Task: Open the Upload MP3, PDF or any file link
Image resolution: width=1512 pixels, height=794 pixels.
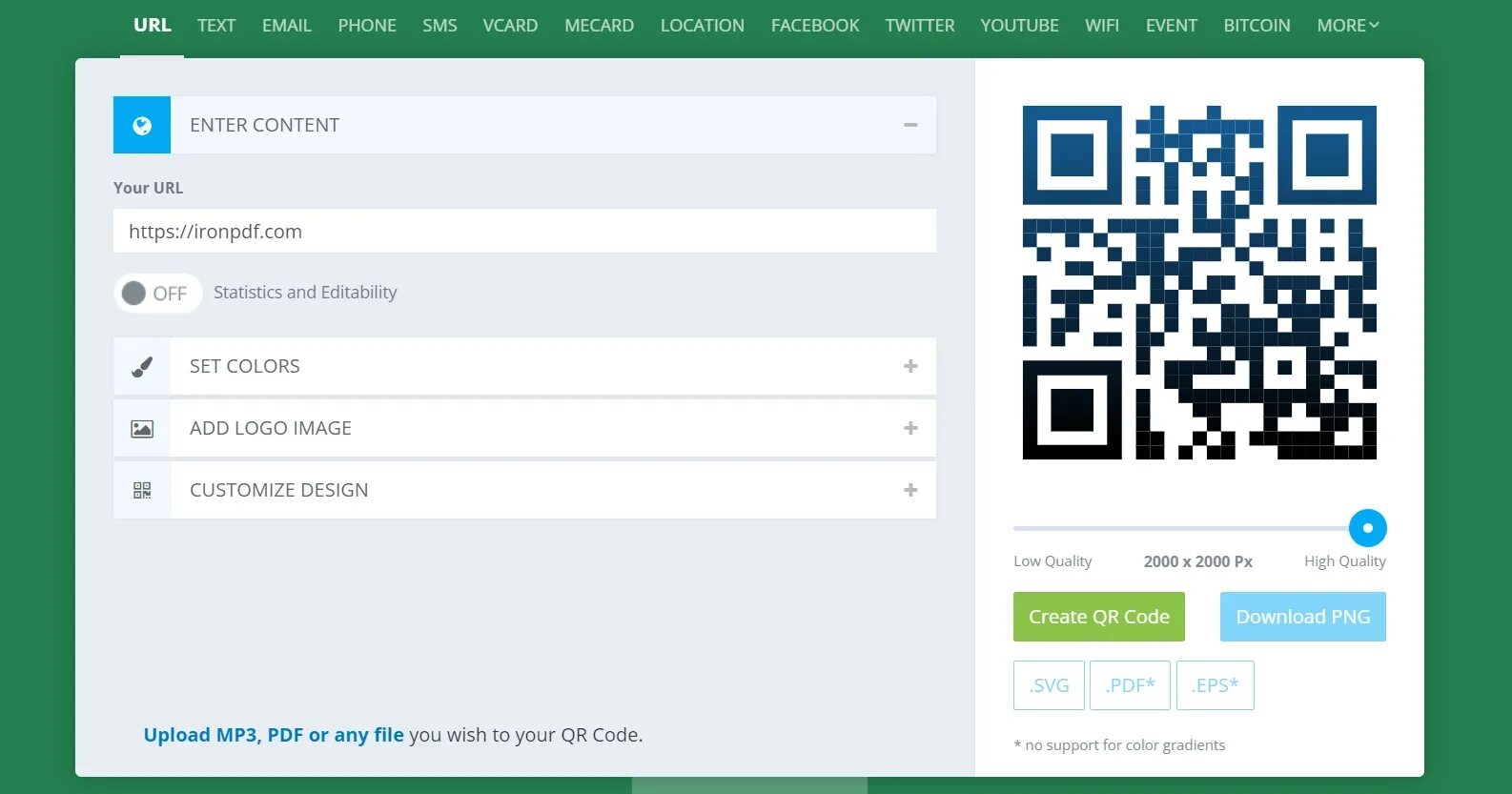Action: pyautogui.click(x=274, y=735)
